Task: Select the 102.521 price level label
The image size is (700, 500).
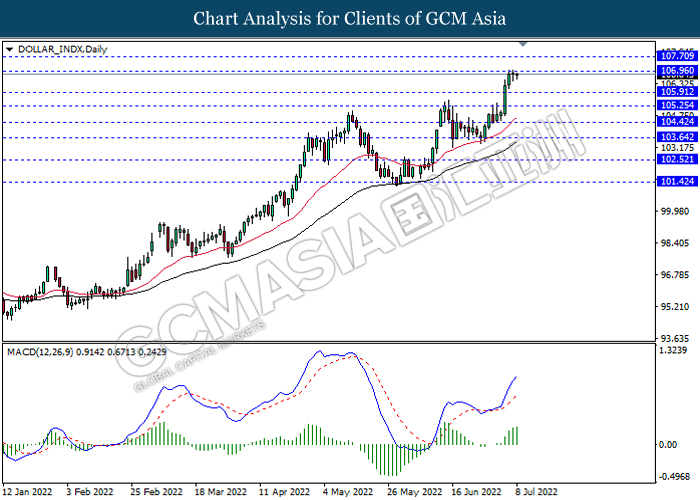Action: click(x=677, y=159)
